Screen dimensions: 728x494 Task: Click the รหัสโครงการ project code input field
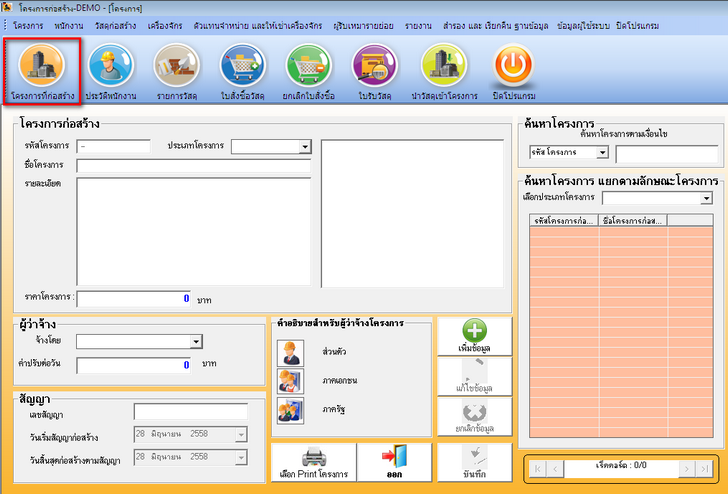point(113,147)
